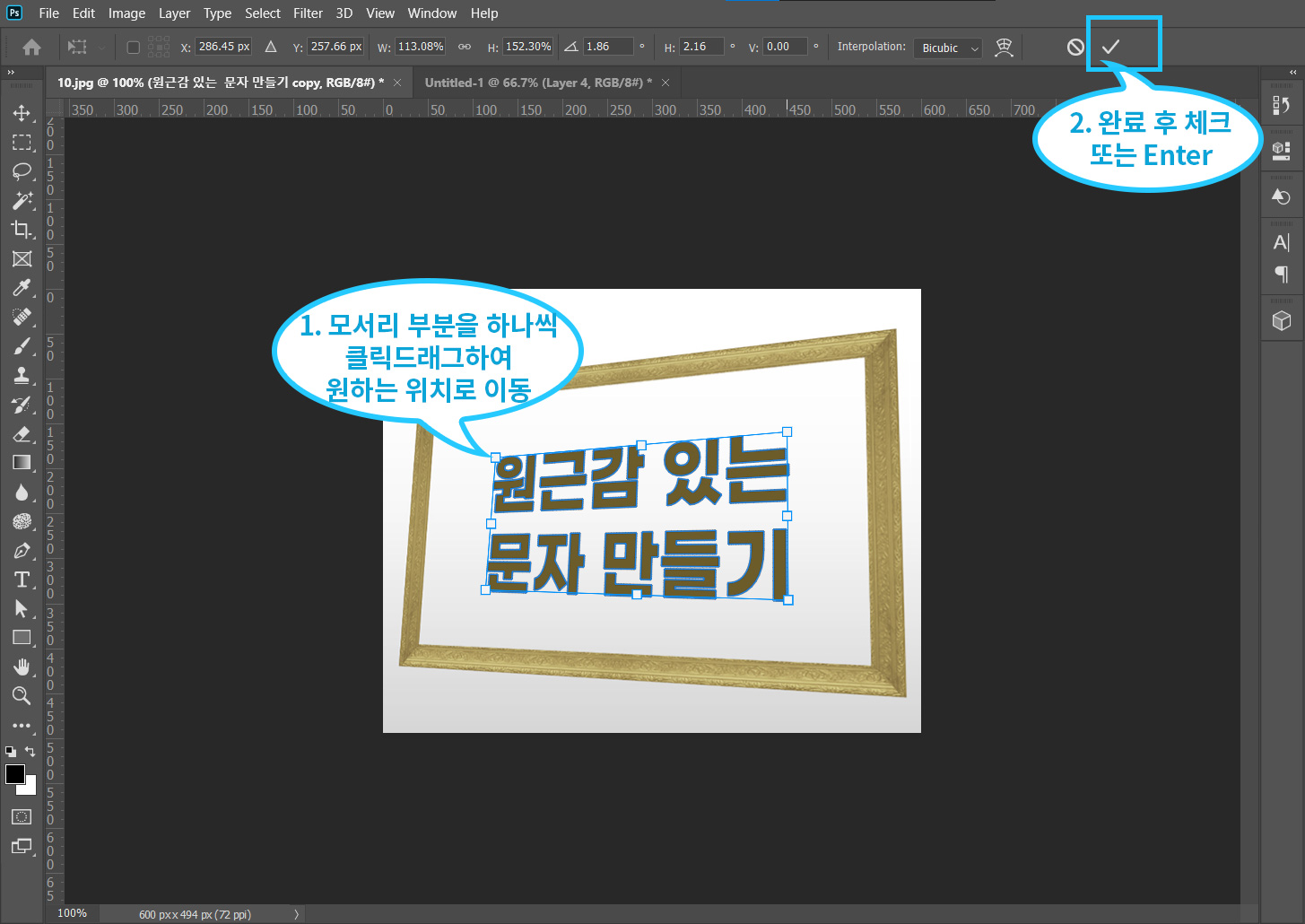Click the X position field

(223, 47)
